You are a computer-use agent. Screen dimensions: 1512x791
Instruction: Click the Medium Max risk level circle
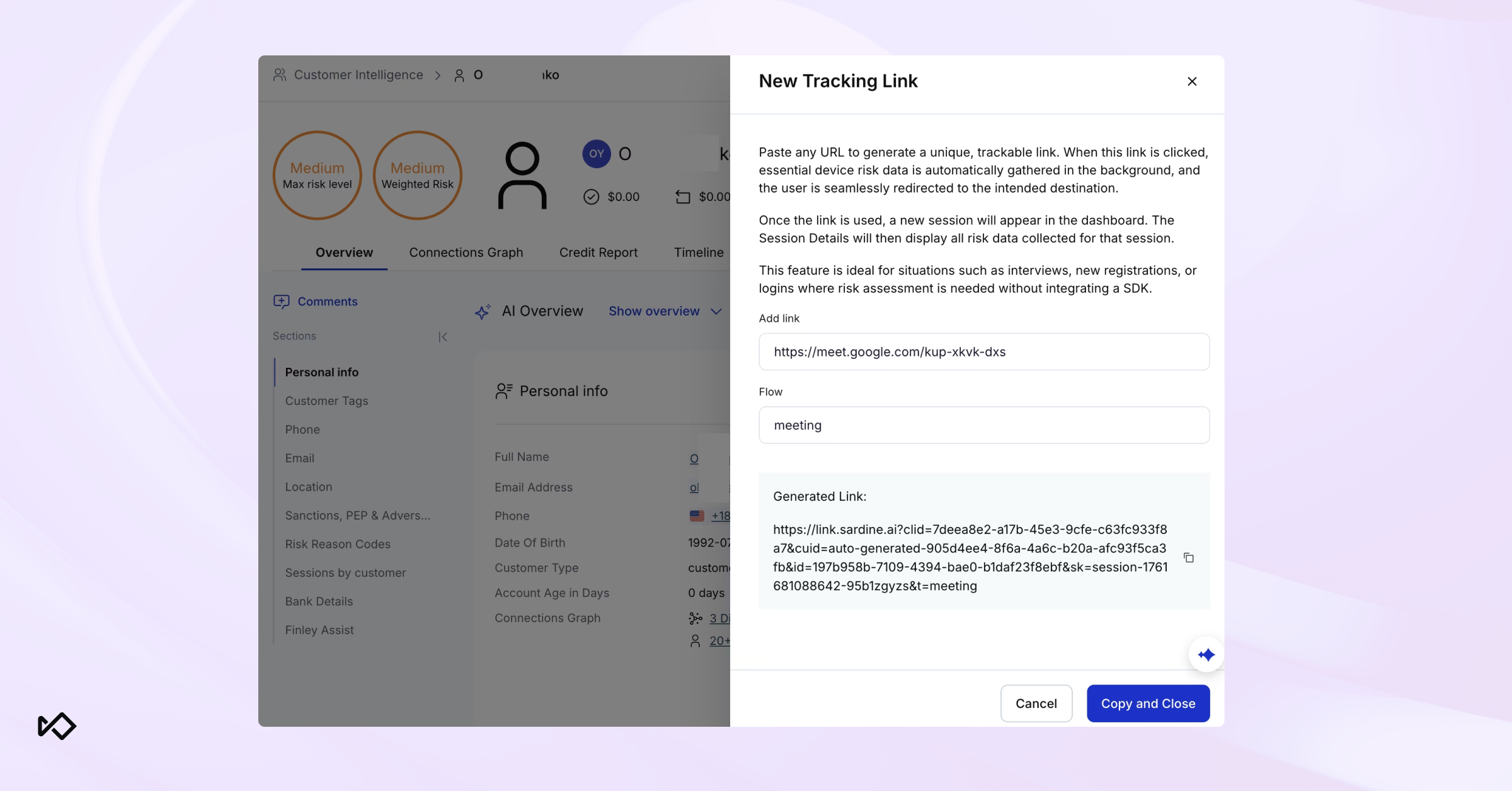coord(317,175)
